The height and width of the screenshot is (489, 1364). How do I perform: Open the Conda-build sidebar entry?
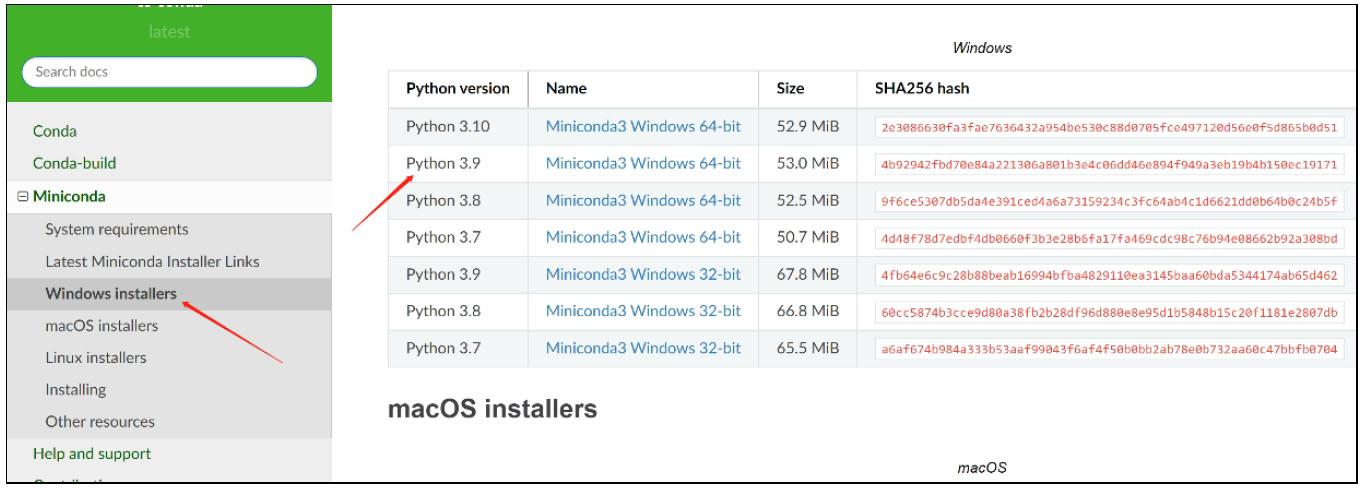pyautogui.click(x=74, y=163)
